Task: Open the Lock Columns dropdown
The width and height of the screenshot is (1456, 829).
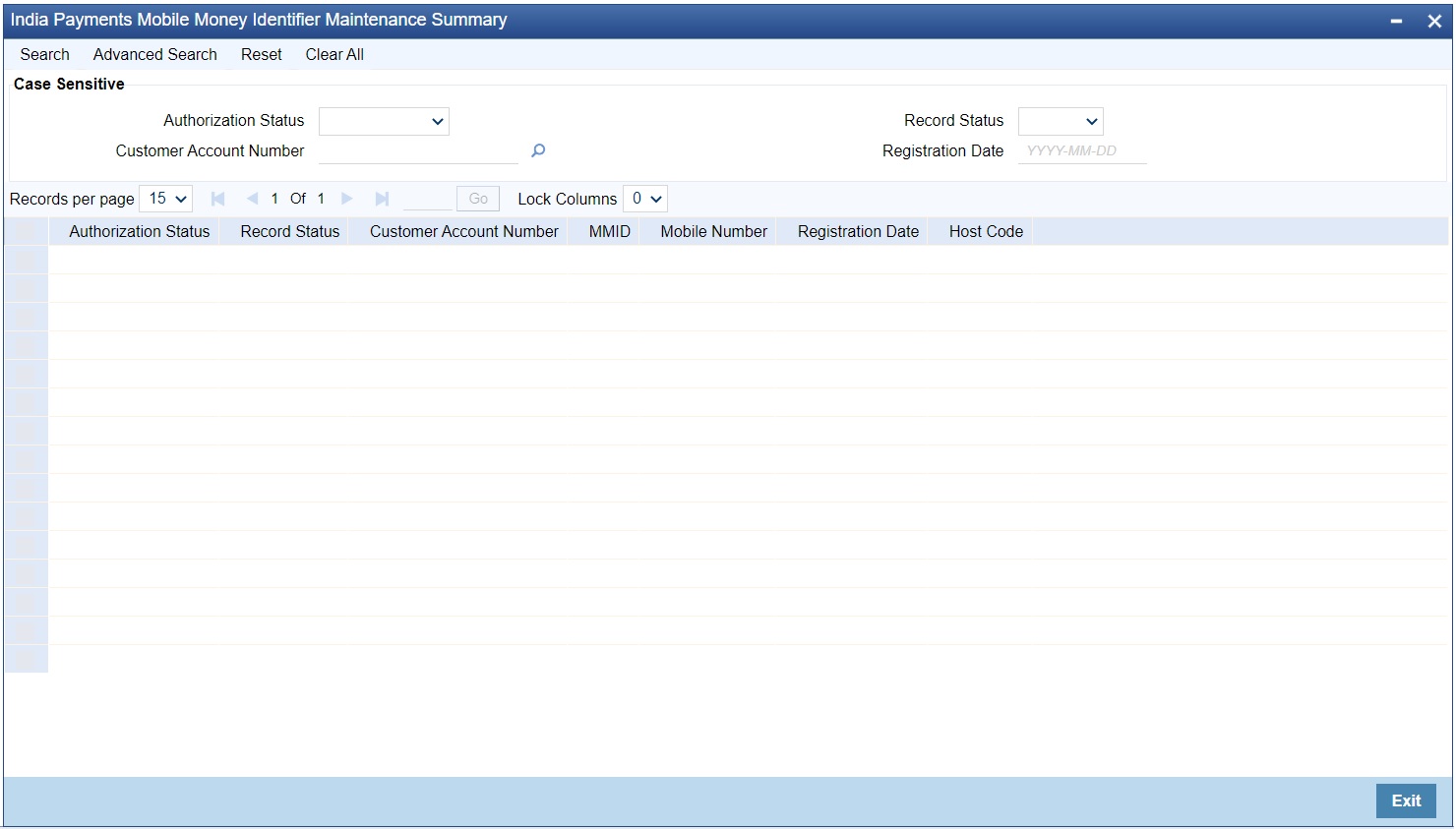Action: click(x=645, y=199)
